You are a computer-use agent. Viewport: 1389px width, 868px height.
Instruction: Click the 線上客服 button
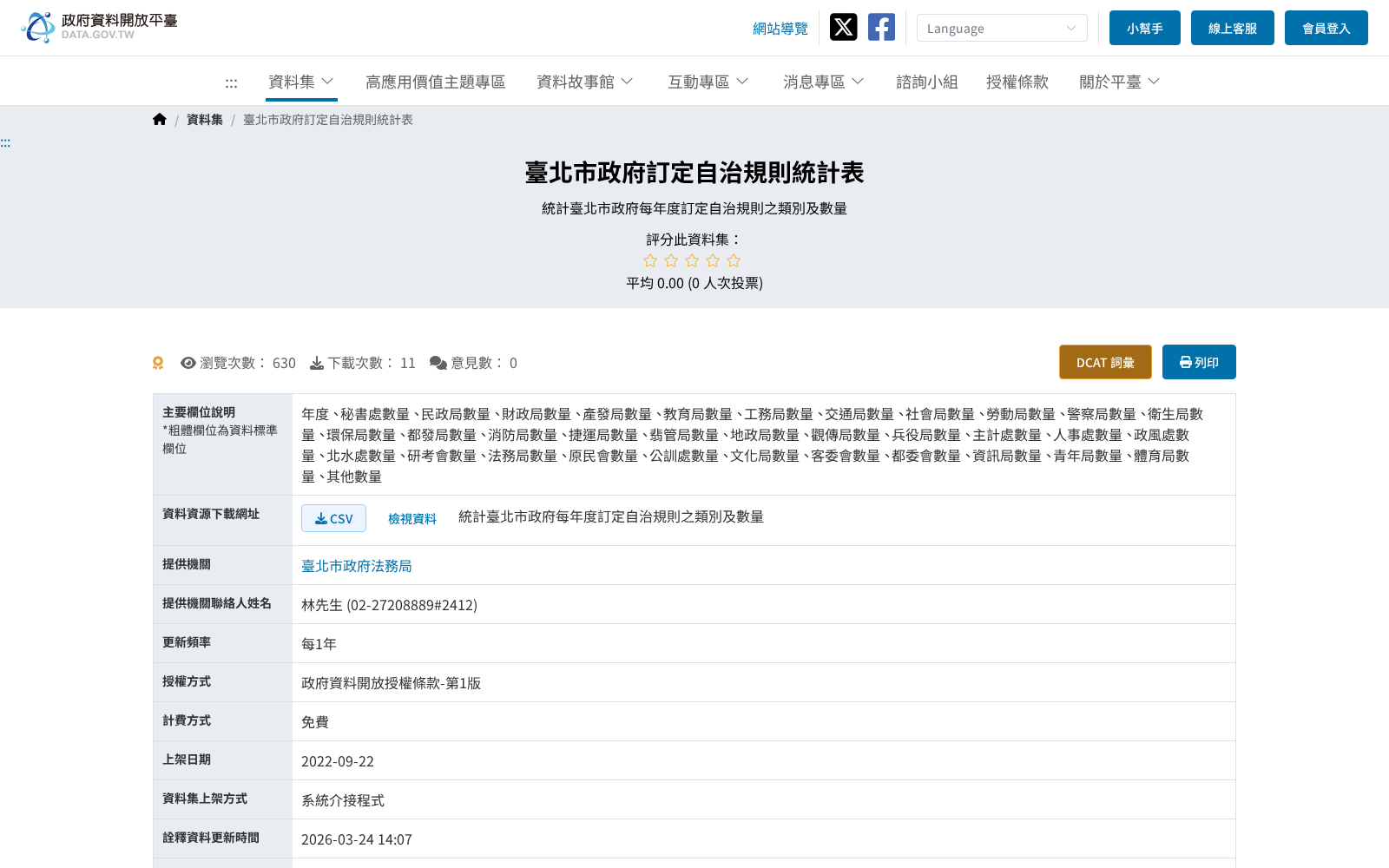pyautogui.click(x=1233, y=28)
